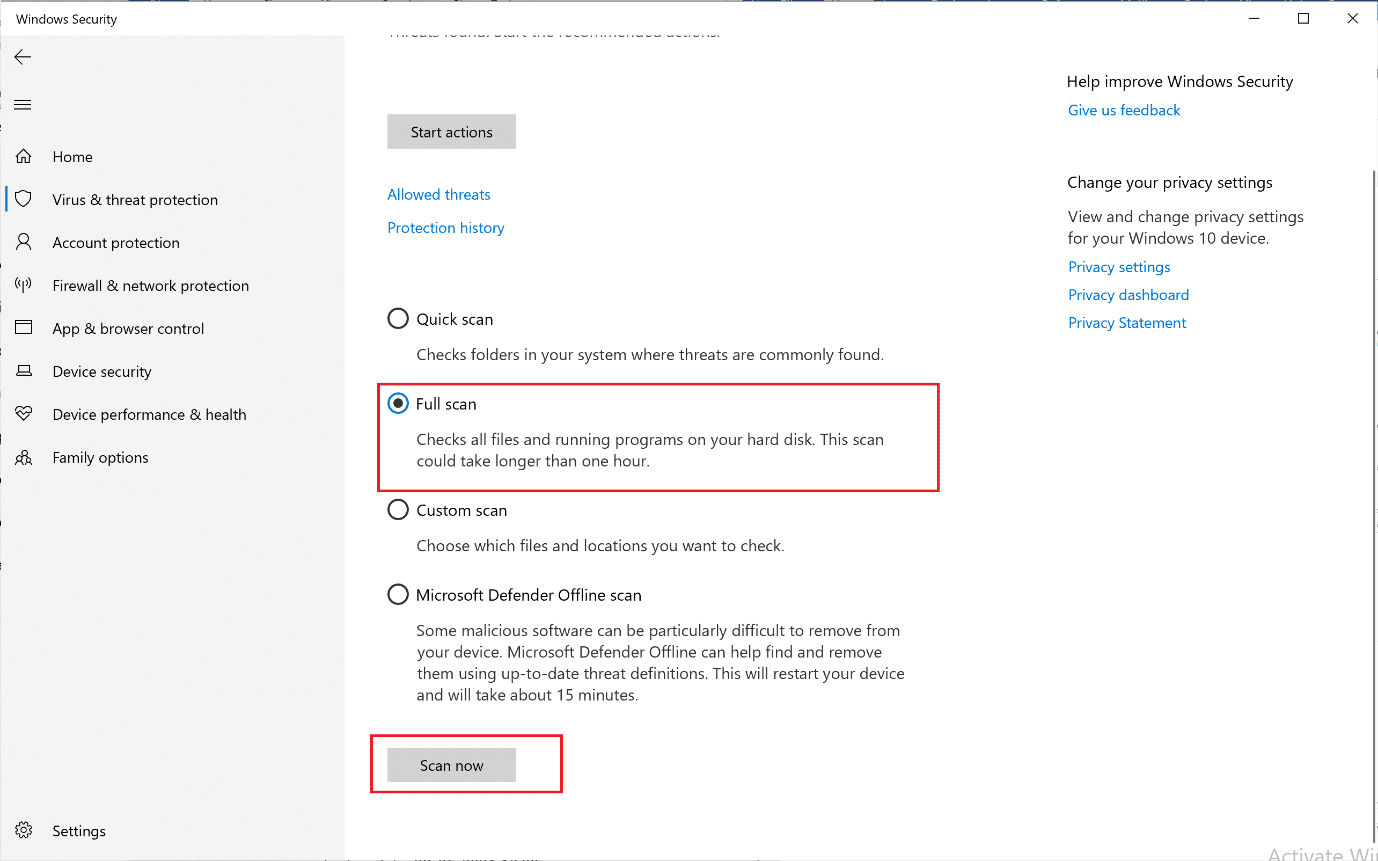Go back using the arrow icon
This screenshot has height=861, width=1378.
22,57
